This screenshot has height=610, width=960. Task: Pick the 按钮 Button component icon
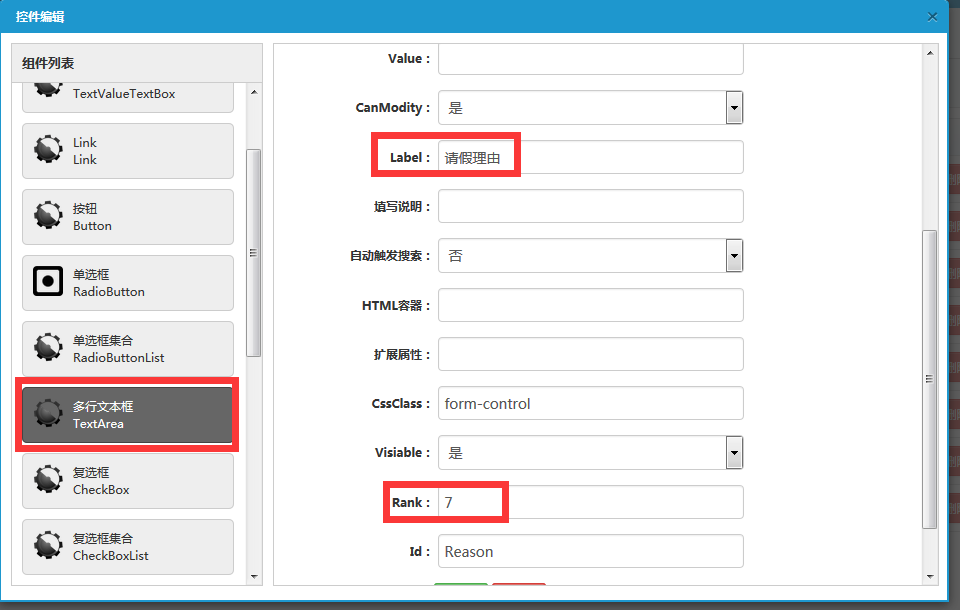48,215
